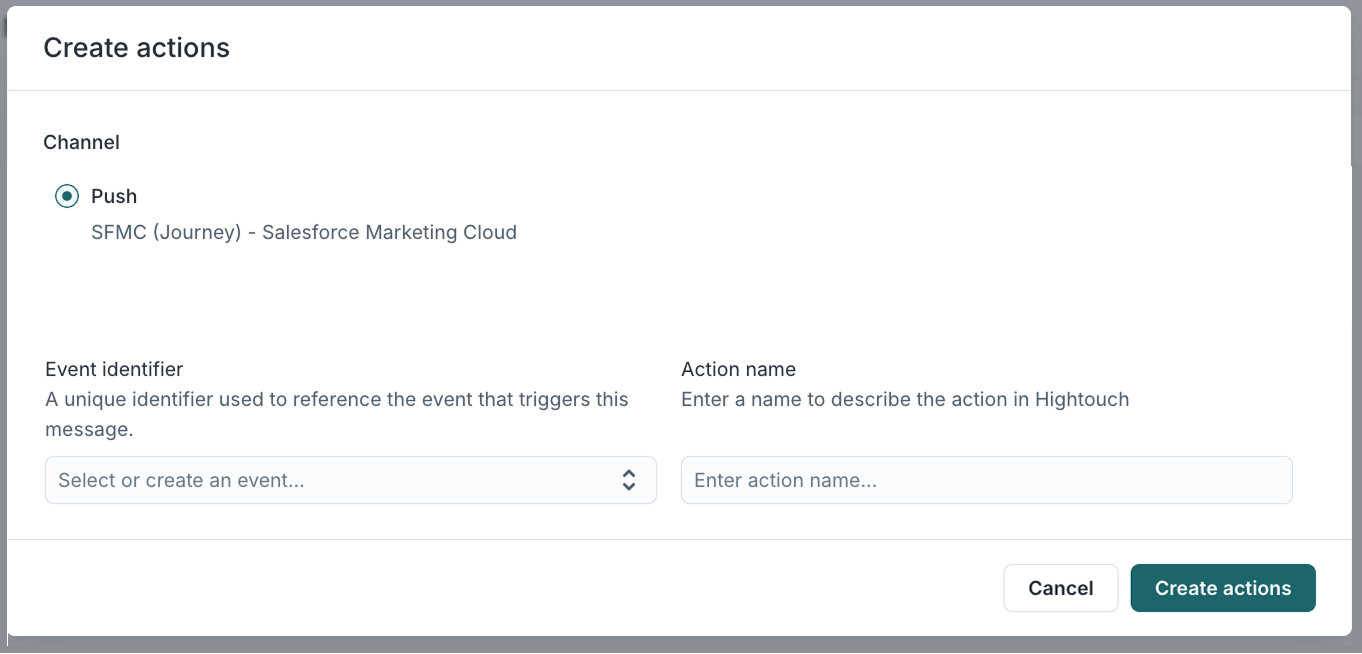Click the SFMC Salesforce Marketing Cloud label
1362x654 pixels.
(x=302, y=232)
